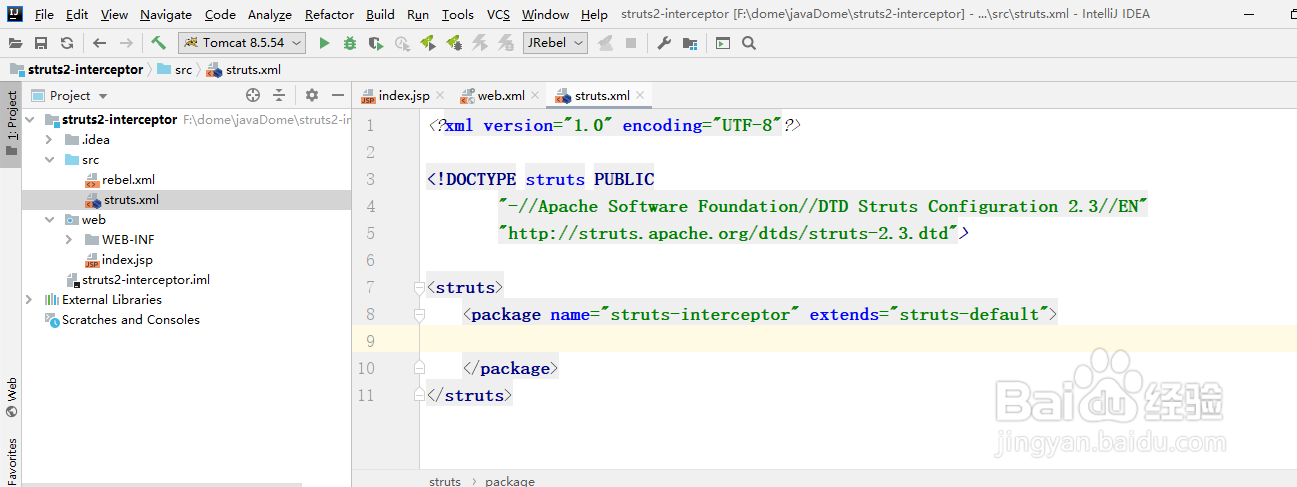Expand External Libraries node
Viewport: 1297px width, 487px height.
29,299
